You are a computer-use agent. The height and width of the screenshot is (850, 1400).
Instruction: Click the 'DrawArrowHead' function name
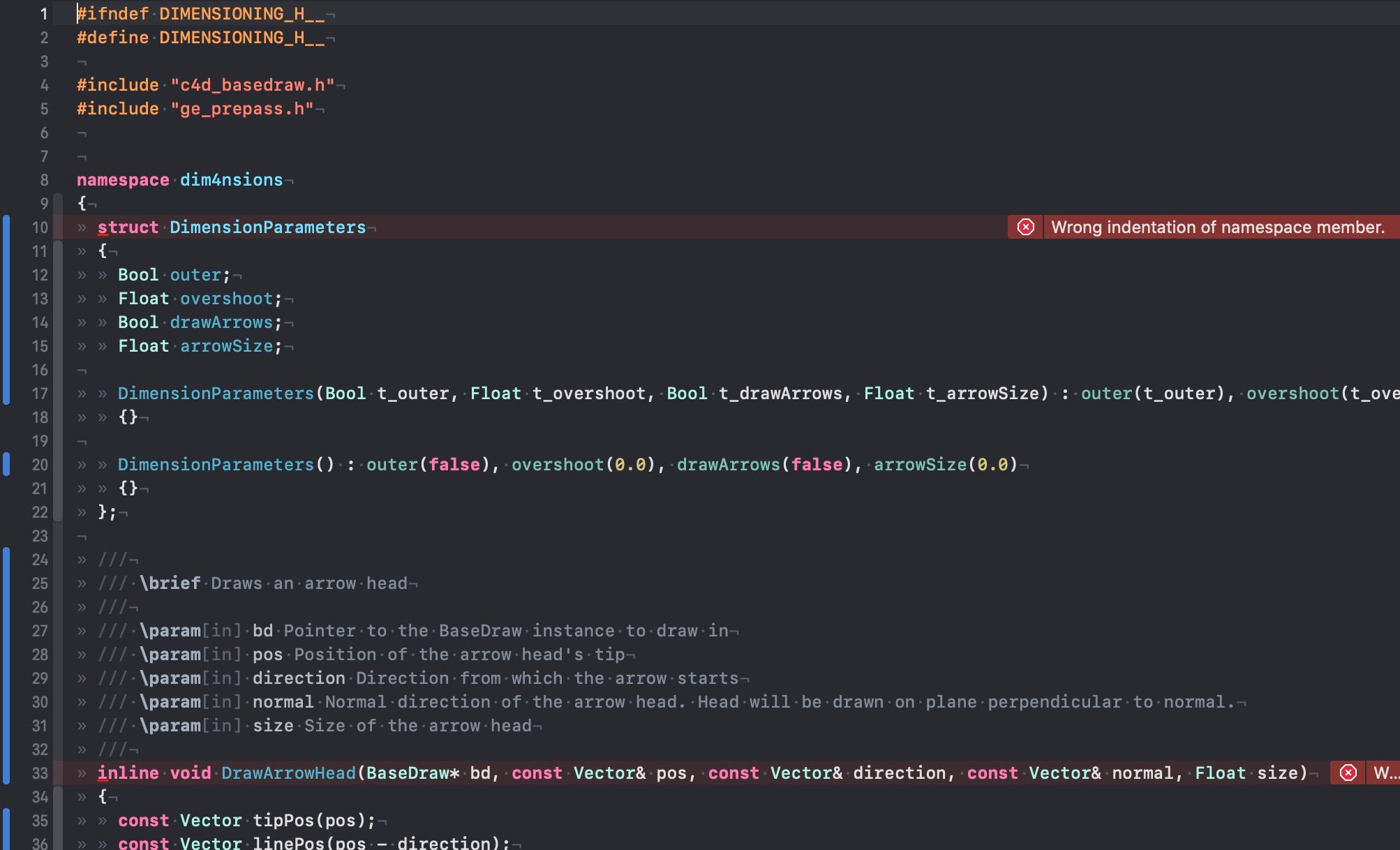point(288,773)
